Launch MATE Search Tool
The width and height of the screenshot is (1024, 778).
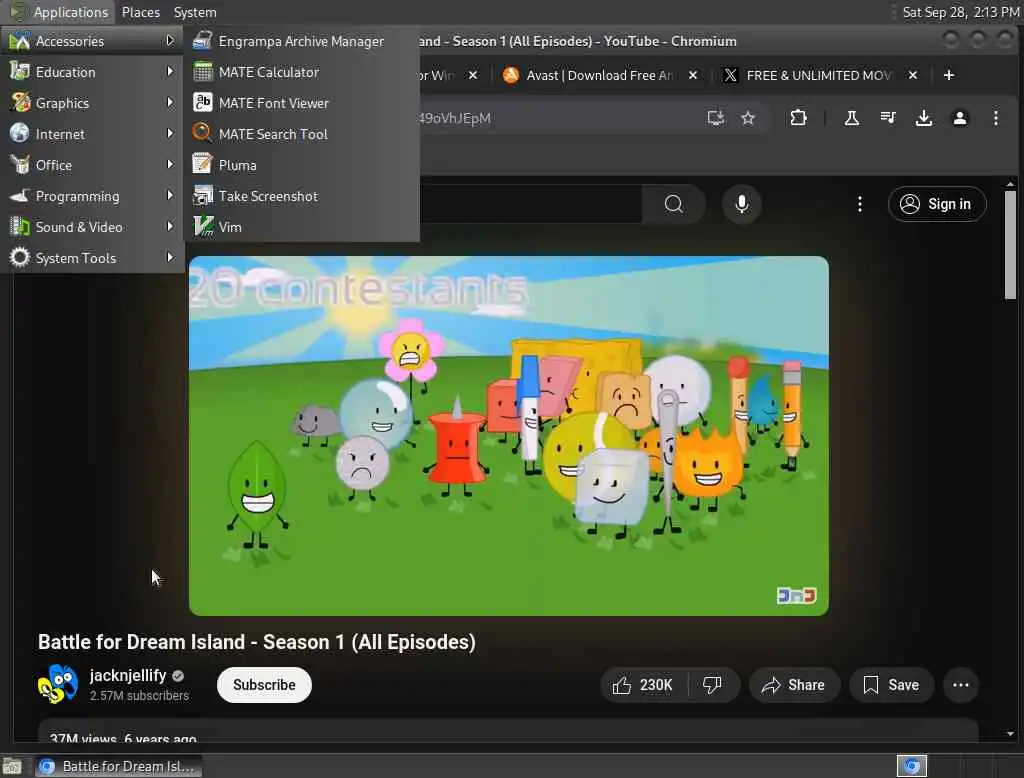(301, 134)
